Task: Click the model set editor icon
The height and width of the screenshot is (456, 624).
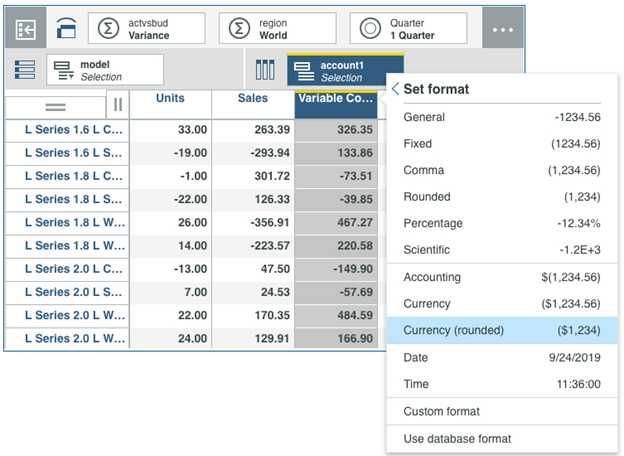Action: pos(64,71)
